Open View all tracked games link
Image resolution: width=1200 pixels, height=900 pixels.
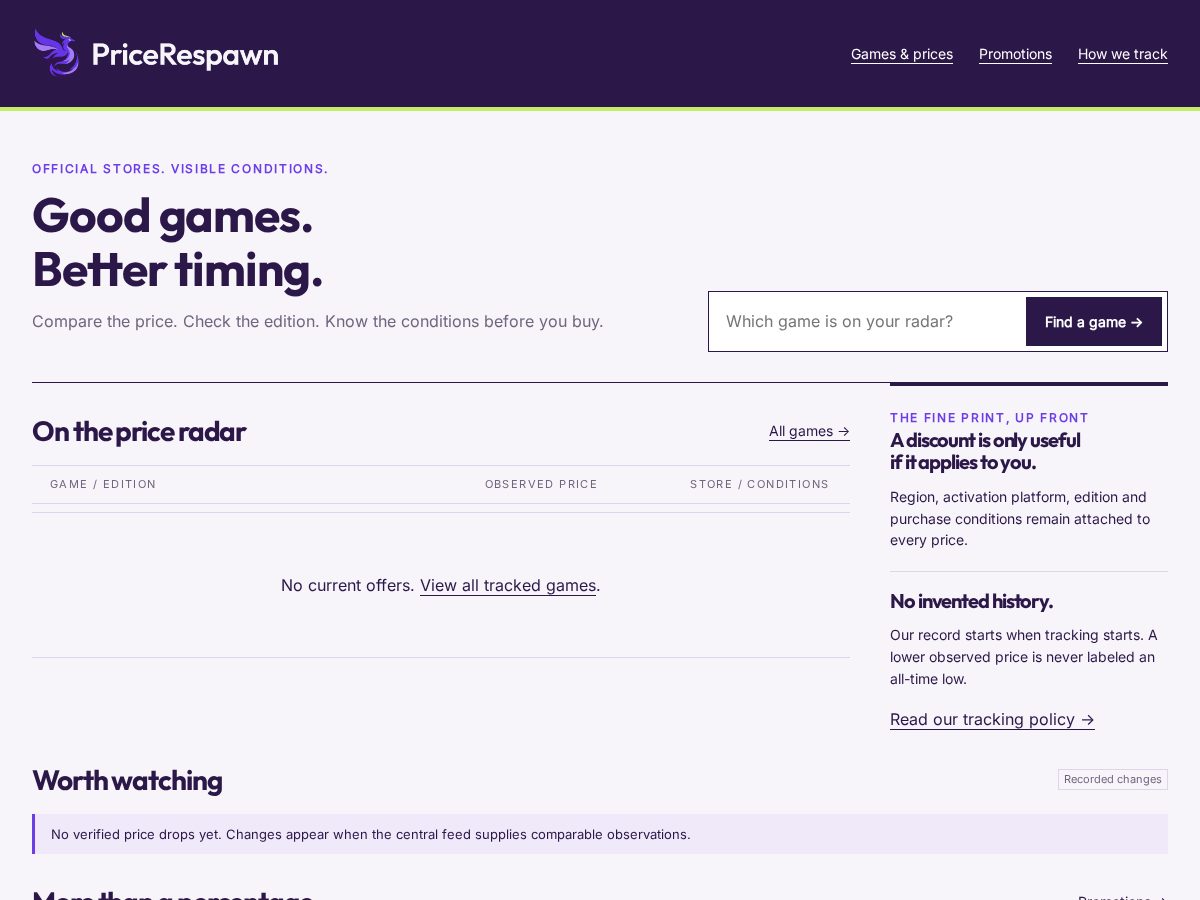tap(508, 585)
